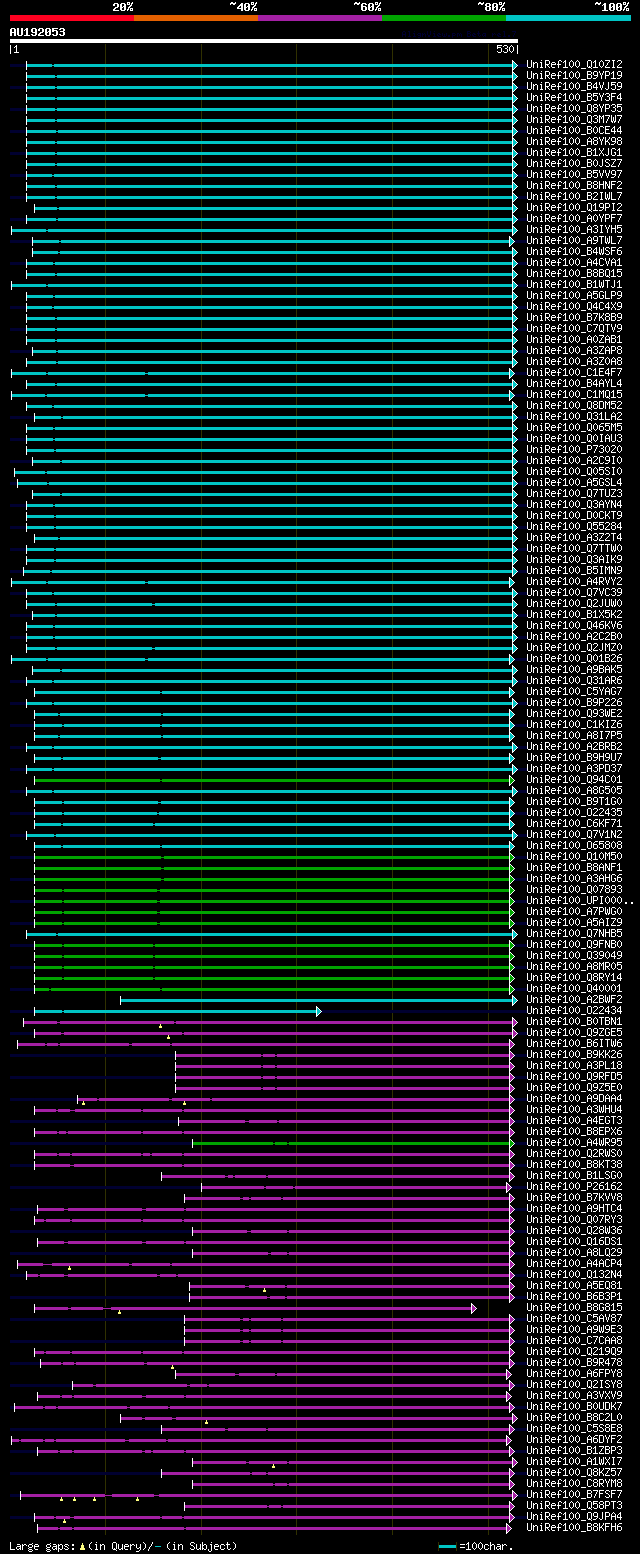Click the green ~80% identity legend bar
The height and width of the screenshot is (1554, 640).
click(444, 18)
